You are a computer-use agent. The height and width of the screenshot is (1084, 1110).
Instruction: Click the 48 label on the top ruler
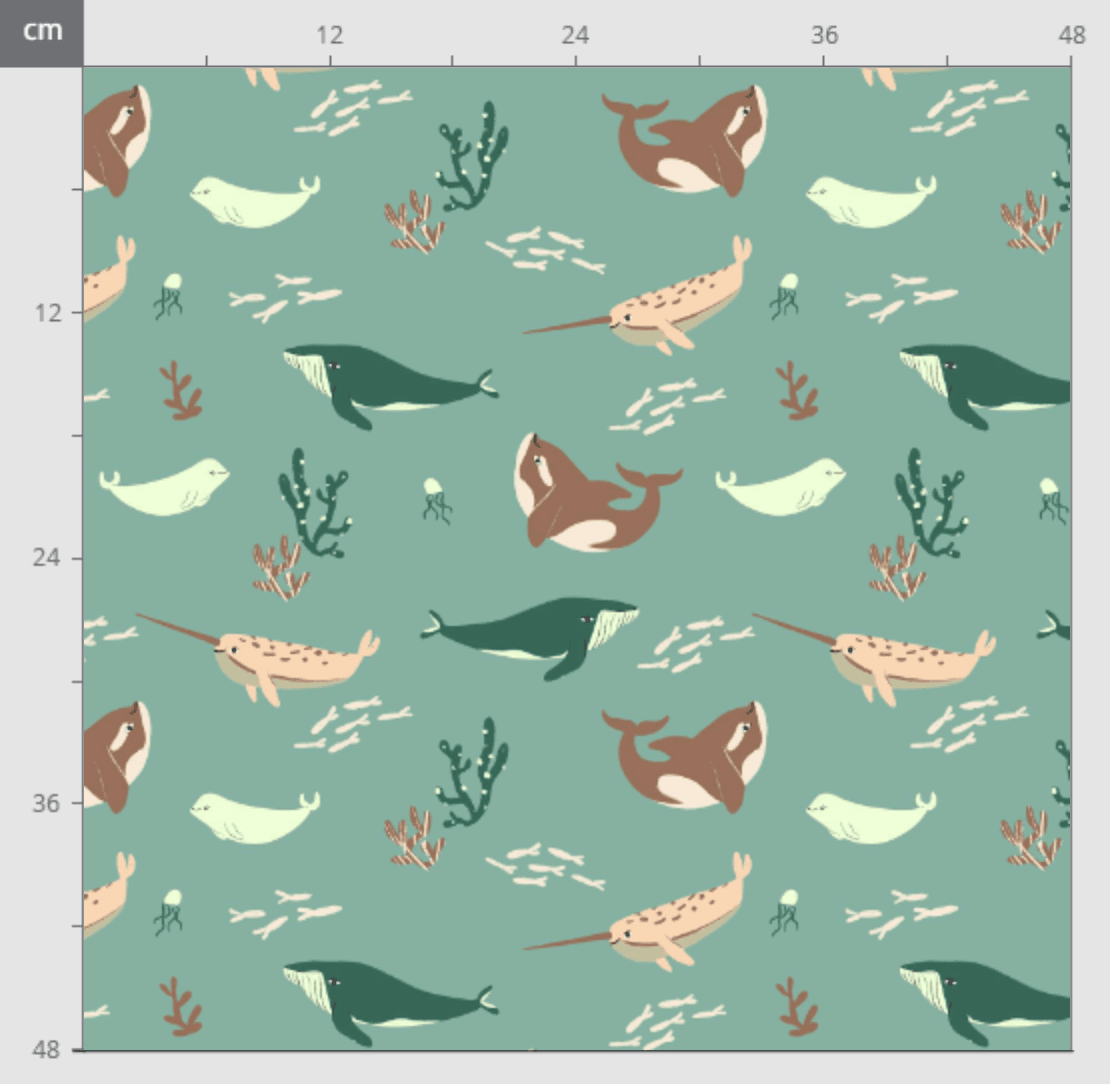pos(1071,36)
